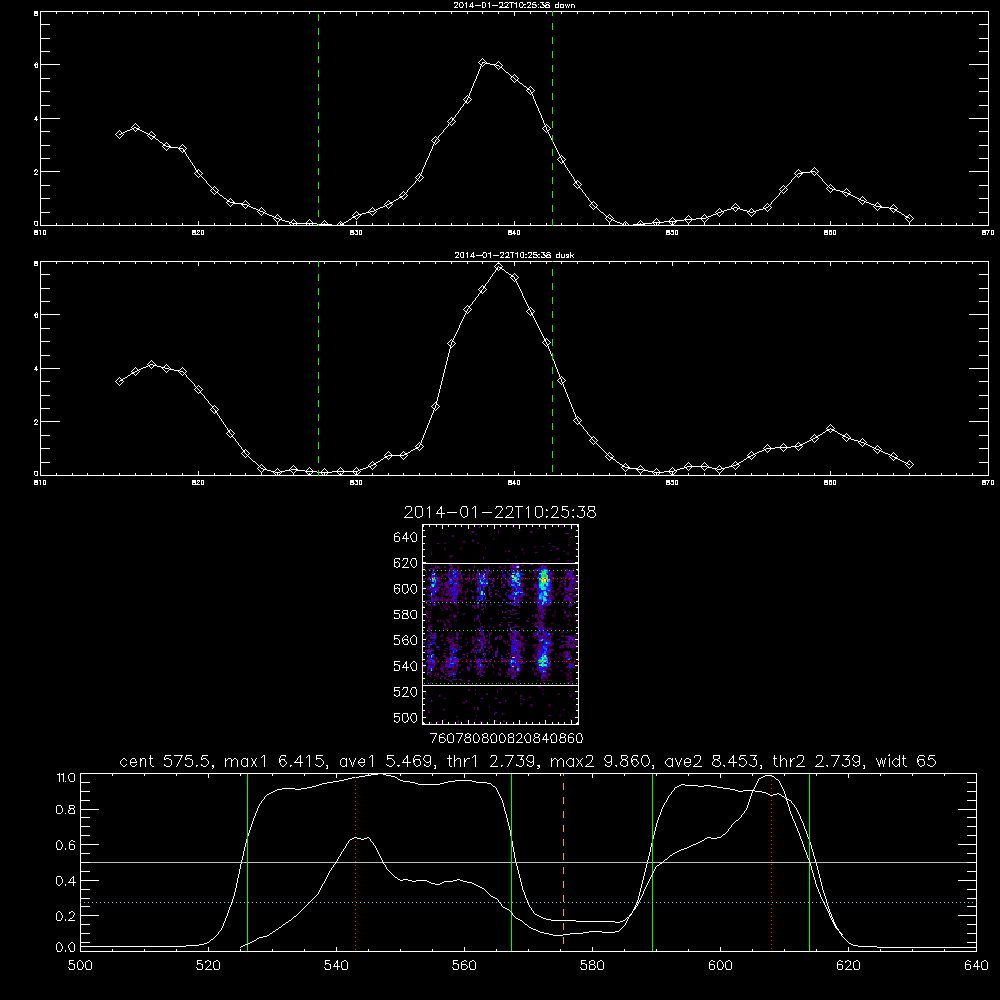Click the left green dashed line in the dusk plot
Screen dimensions: 1000x1000
(x=318, y=368)
